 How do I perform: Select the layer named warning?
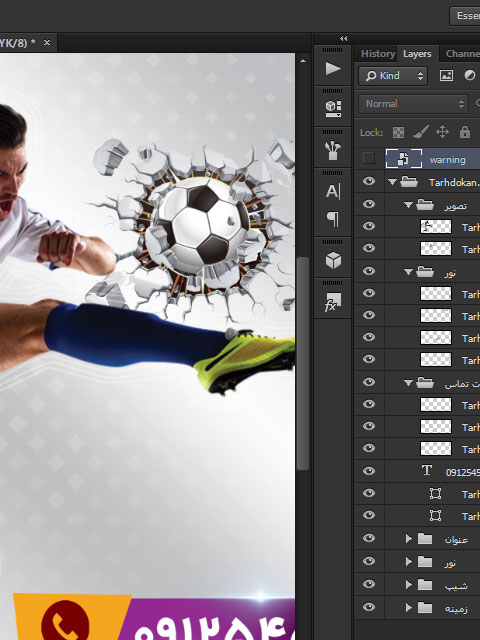pos(447,160)
